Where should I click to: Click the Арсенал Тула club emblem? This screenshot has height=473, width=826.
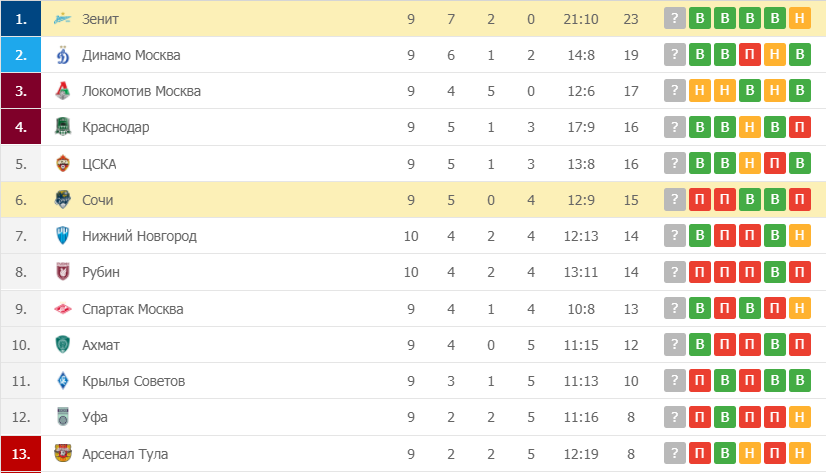pos(63,454)
